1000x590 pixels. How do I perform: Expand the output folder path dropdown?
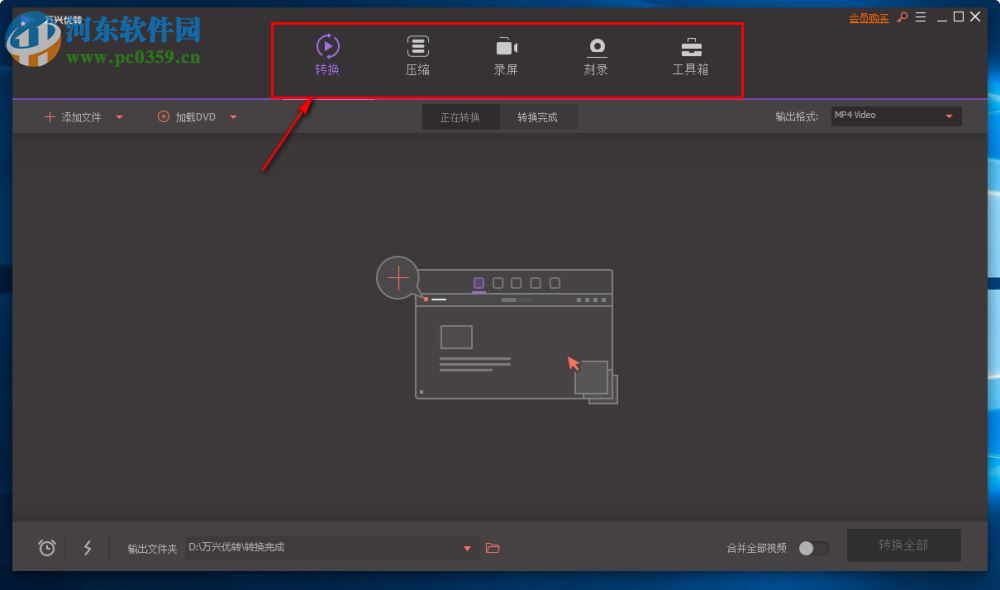(x=466, y=547)
